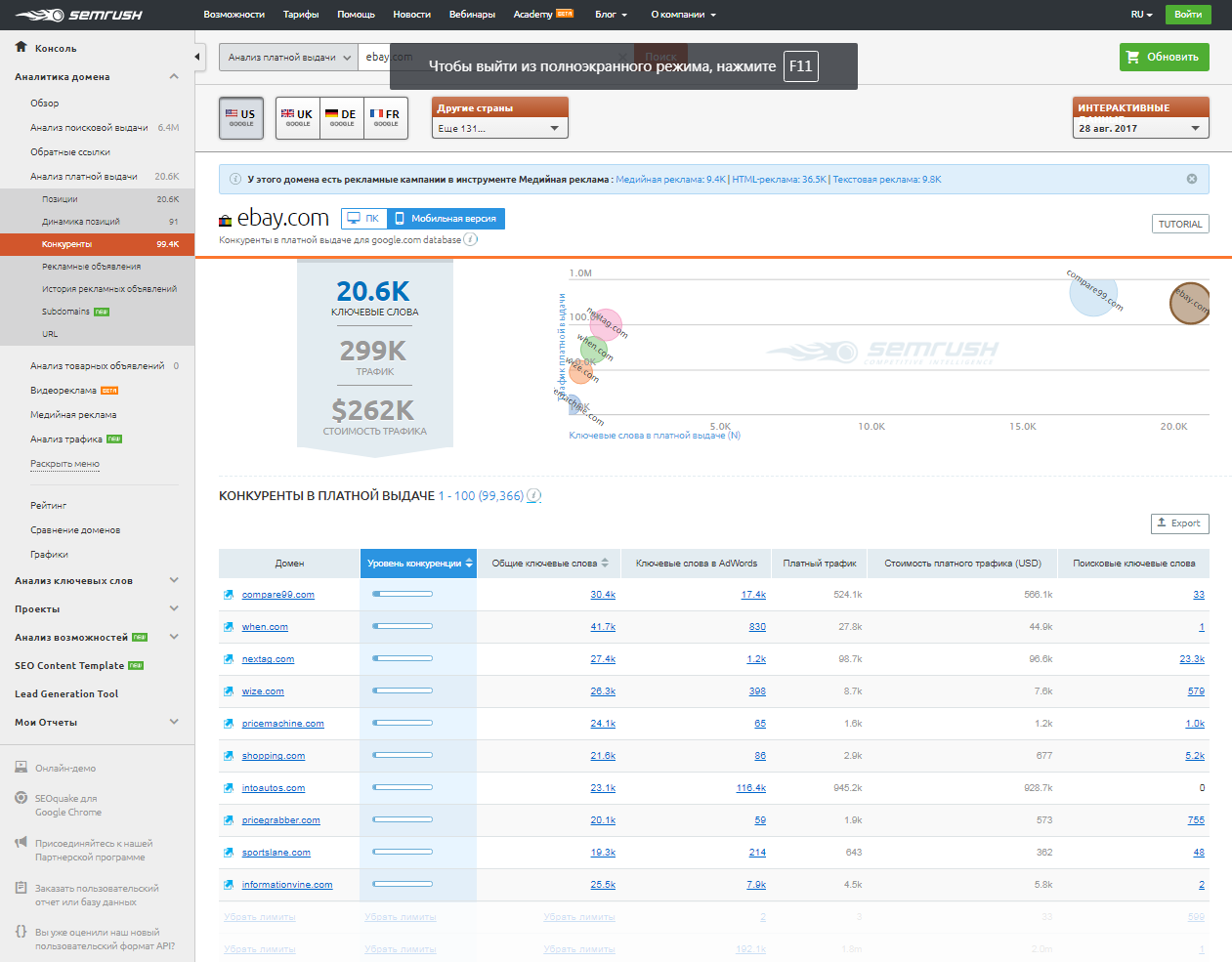Open the 28 авг. 2017 date selector
1232x962 pixels.
[1140, 128]
